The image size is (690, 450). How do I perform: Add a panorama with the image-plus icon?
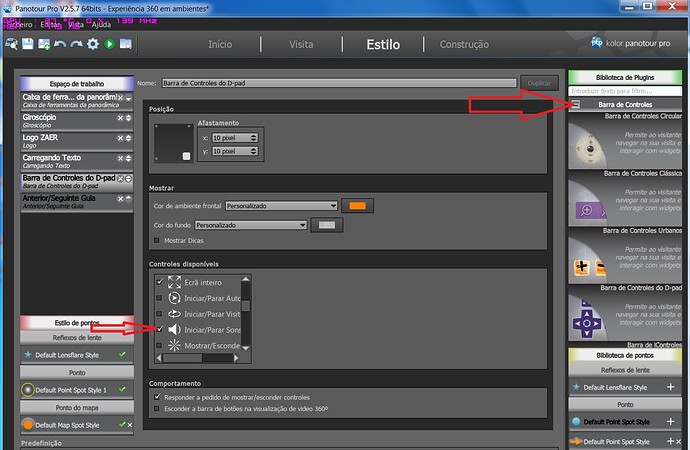pyautogui.click(x=44, y=44)
